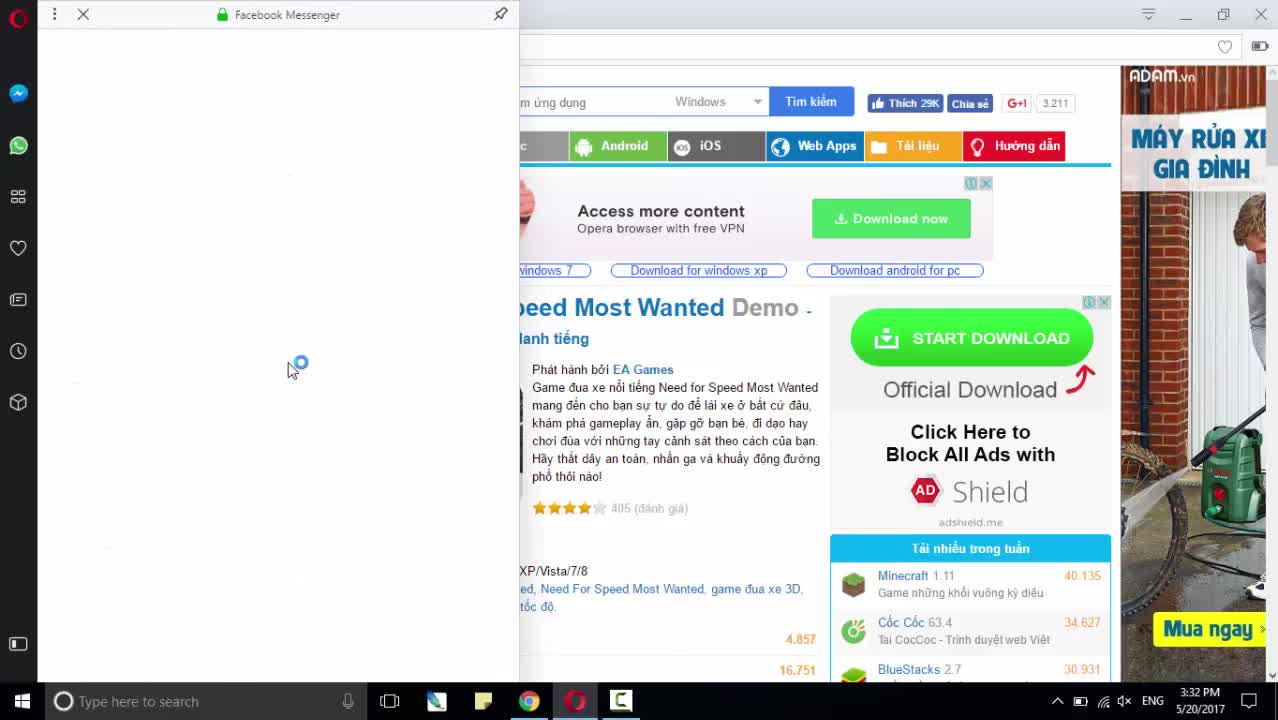Open Messenger panel three-dot options menu

(54, 14)
